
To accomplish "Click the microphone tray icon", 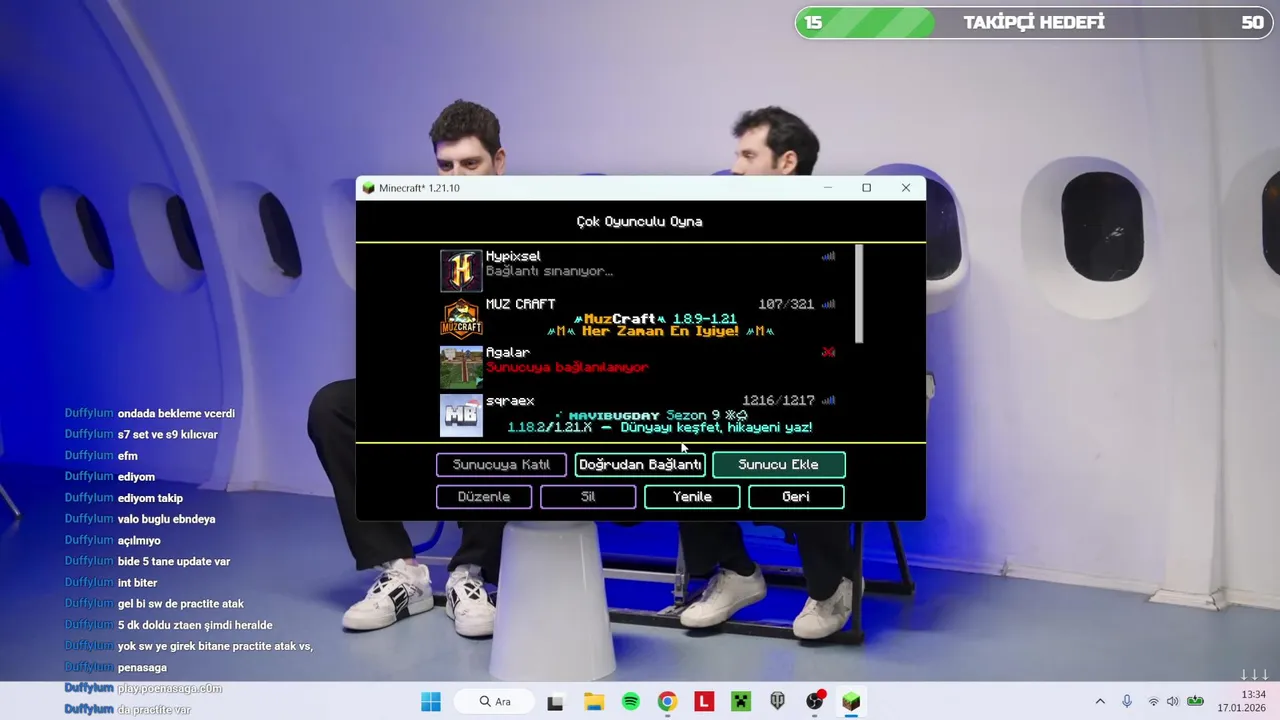I will click(x=1127, y=702).
